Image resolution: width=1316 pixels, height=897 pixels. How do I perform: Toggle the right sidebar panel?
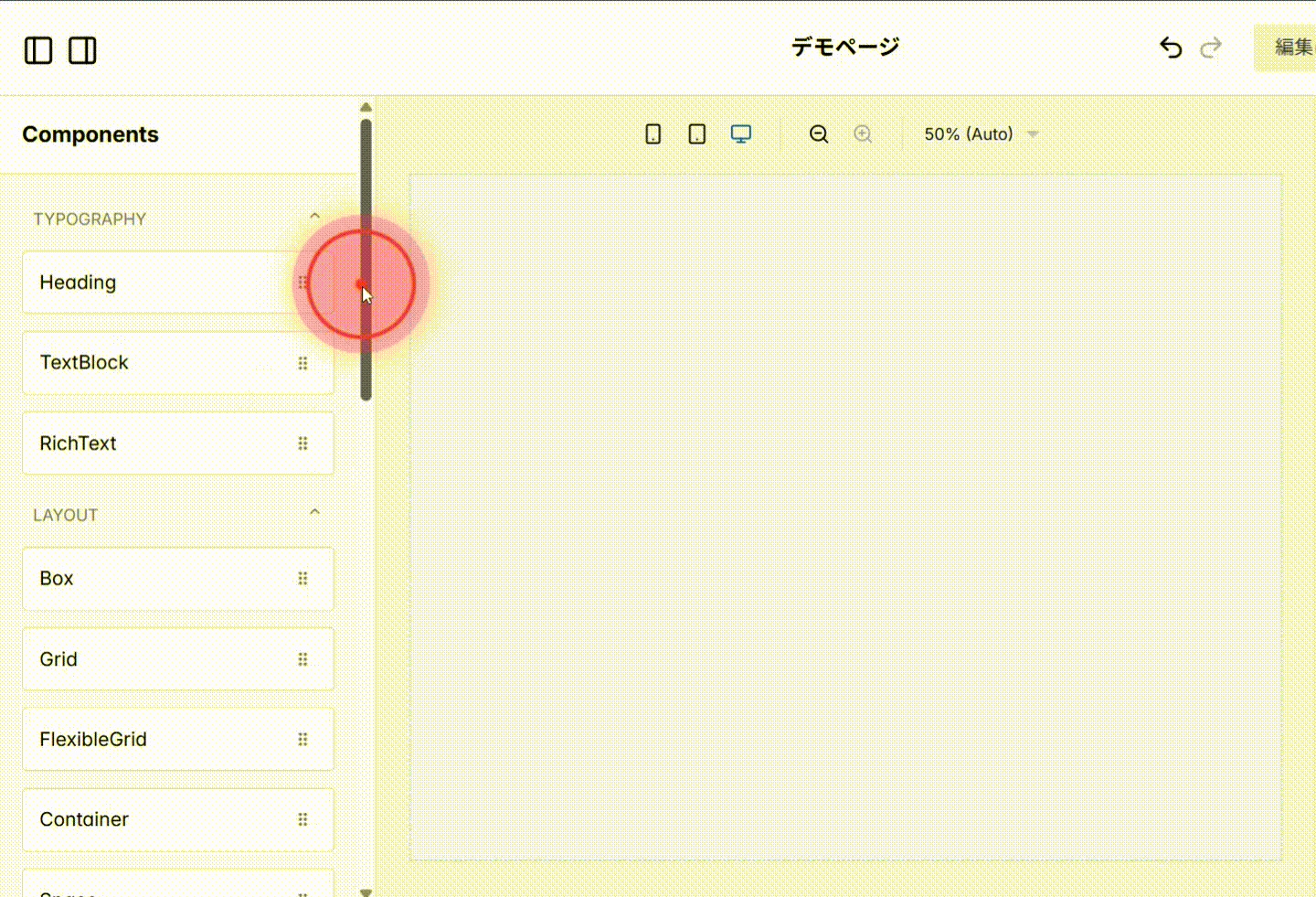click(x=82, y=50)
